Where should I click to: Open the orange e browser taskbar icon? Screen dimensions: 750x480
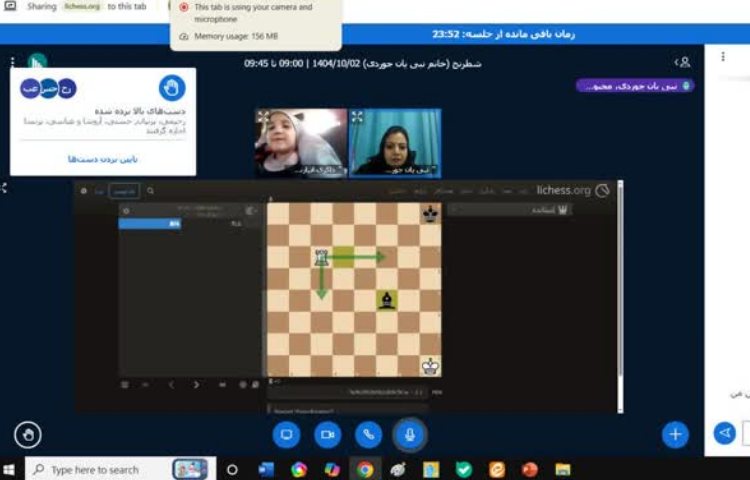click(x=496, y=470)
